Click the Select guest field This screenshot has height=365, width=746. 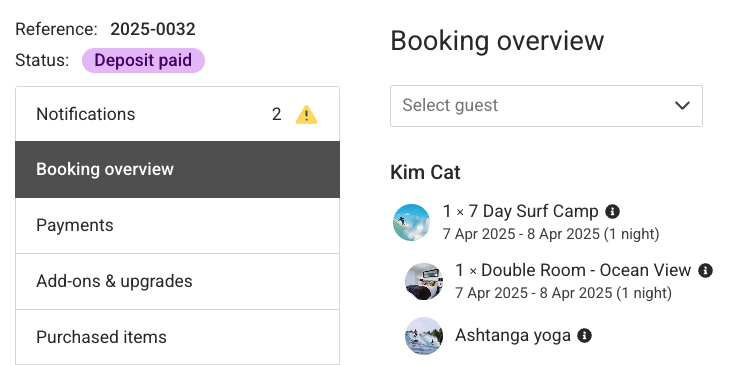[x=546, y=106]
